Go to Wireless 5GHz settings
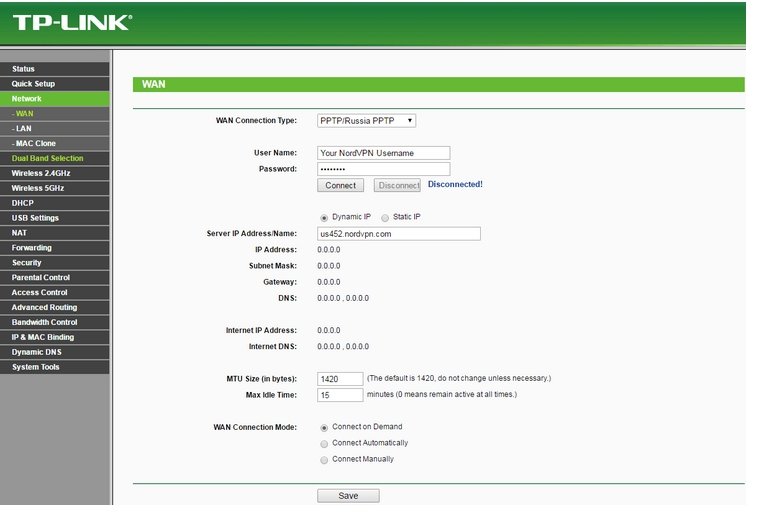This screenshot has width=766, height=513. (x=55, y=188)
